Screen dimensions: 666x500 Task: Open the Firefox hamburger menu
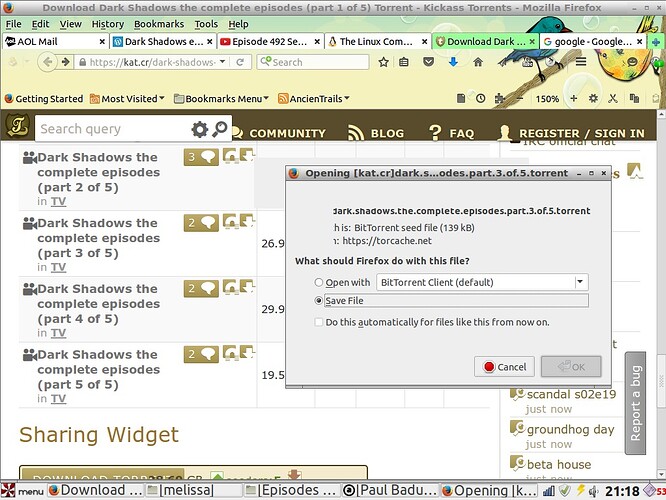(x=581, y=62)
